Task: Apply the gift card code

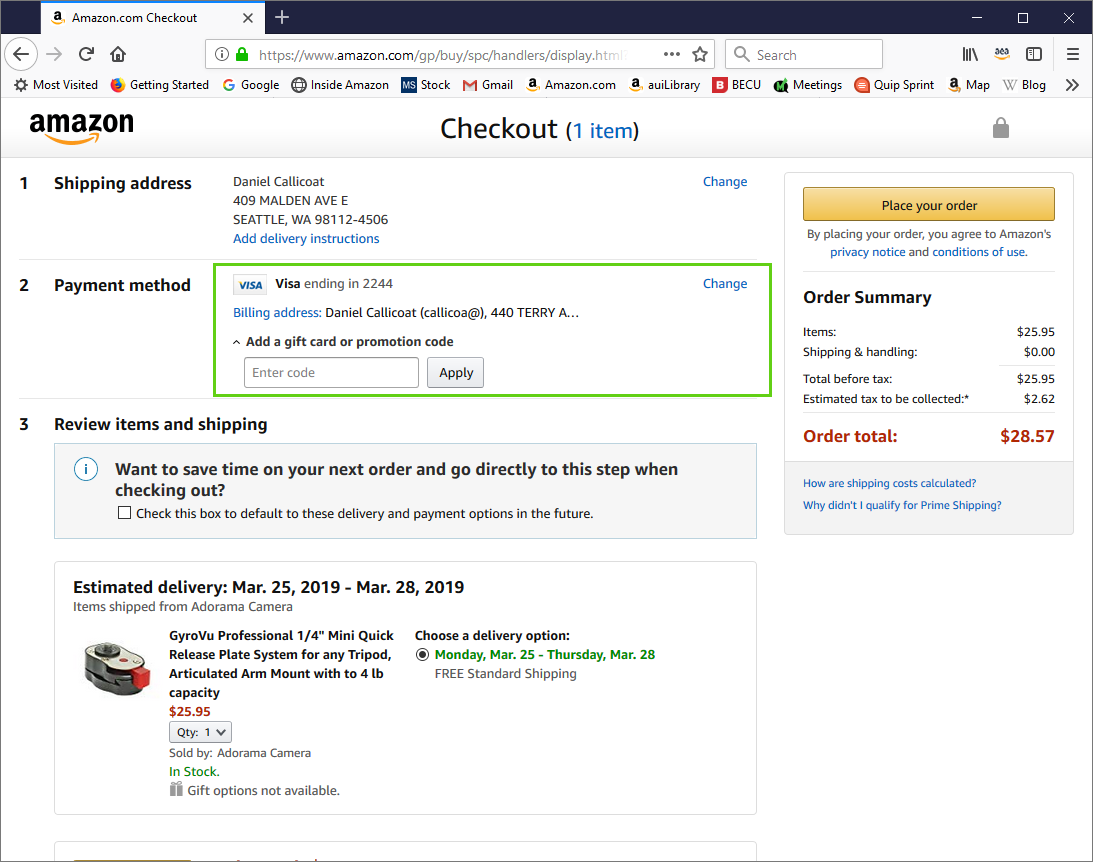Action: pyautogui.click(x=456, y=373)
